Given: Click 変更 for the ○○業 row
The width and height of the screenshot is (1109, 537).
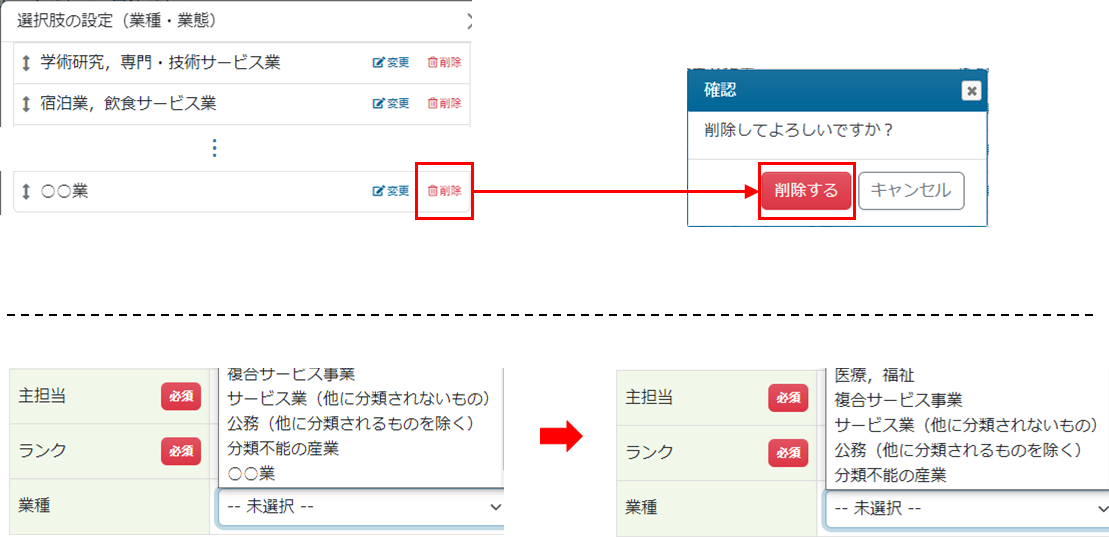Looking at the screenshot, I should pos(391,191).
